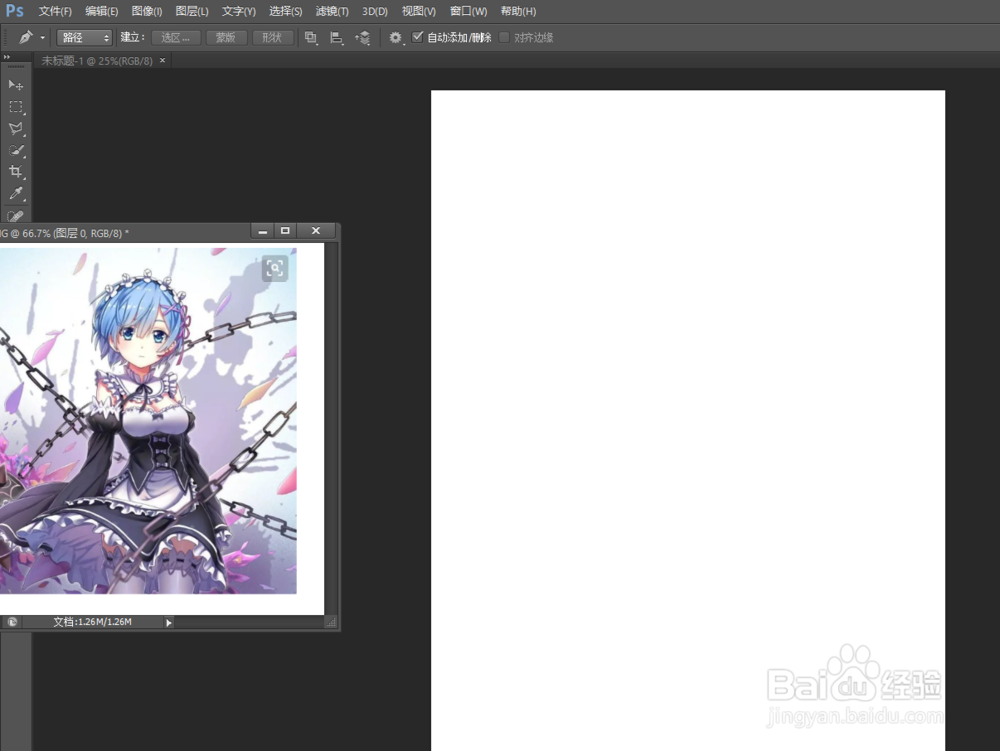Click image search overlay icon on picture

[275, 268]
